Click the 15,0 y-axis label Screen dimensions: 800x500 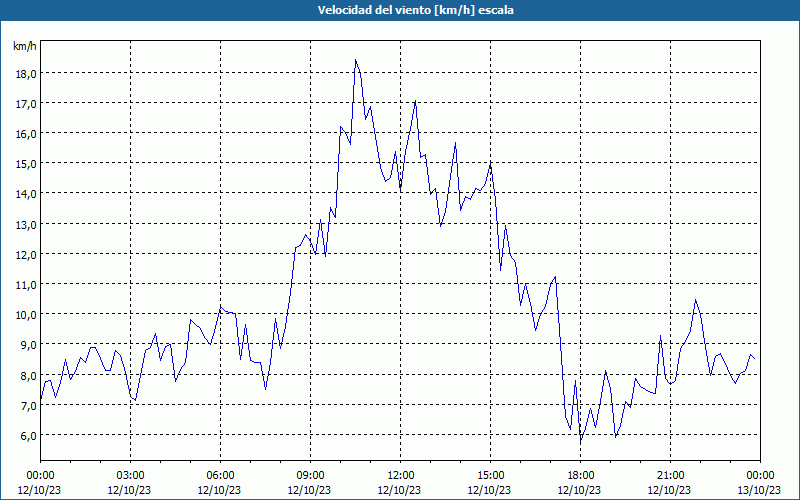(x=26, y=164)
